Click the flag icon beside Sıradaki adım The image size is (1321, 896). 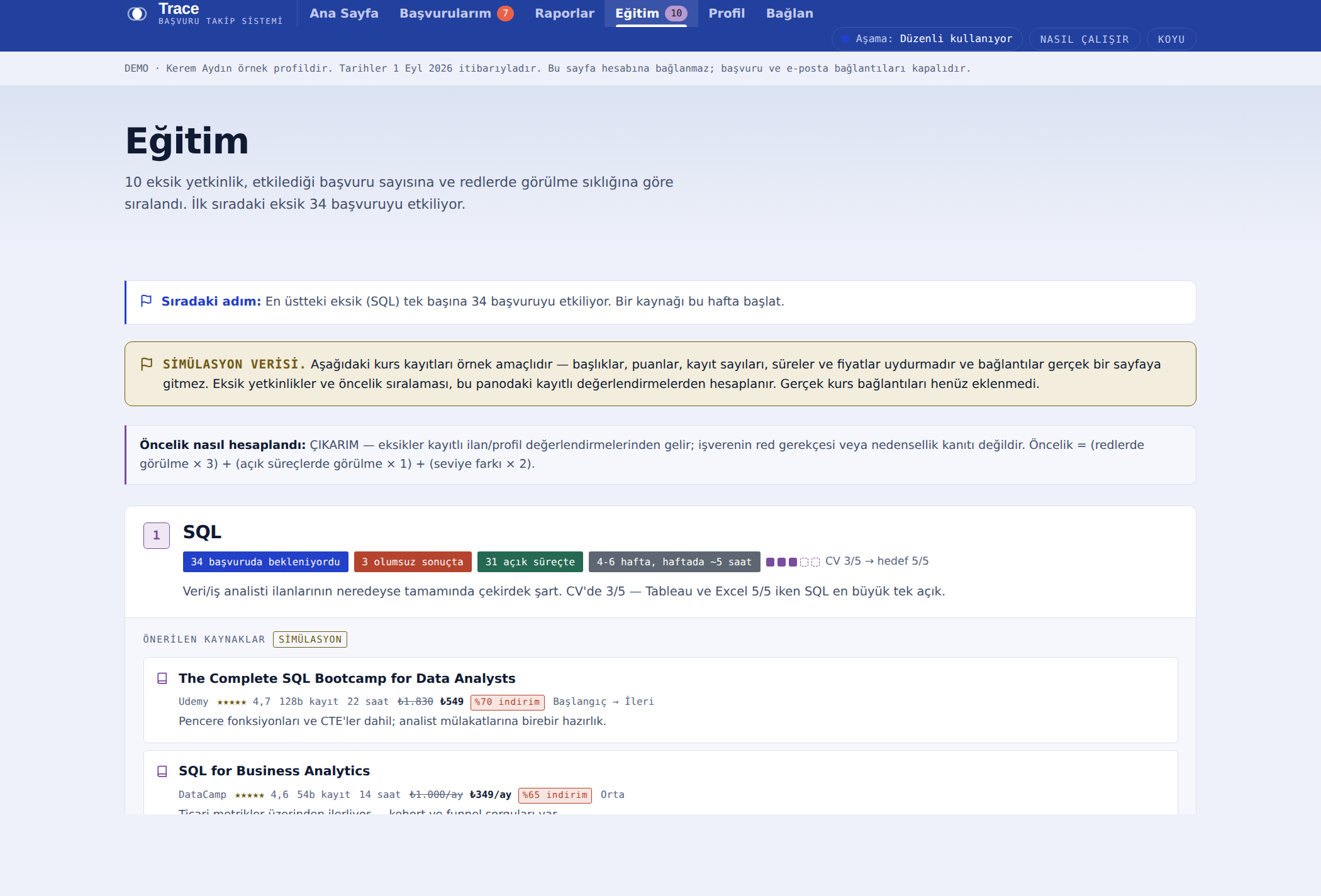(x=146, y=301)
